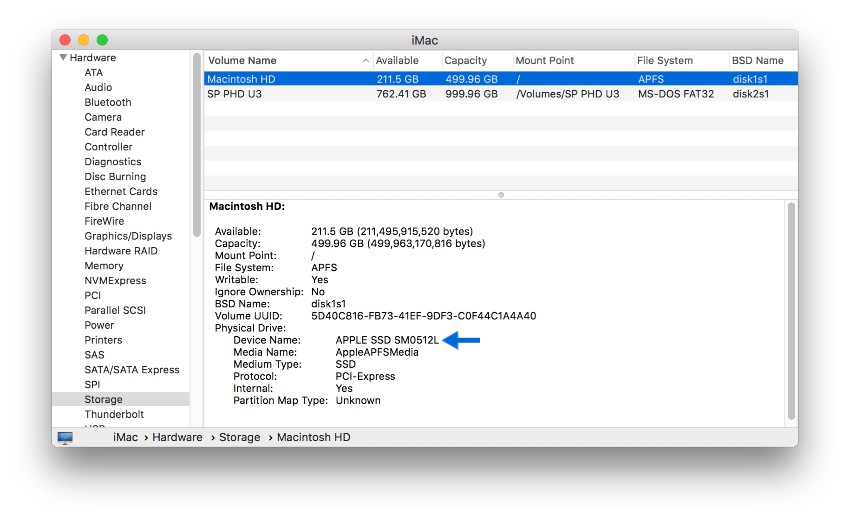Click the details pane vertical scrollbar
This screenshot has width=850, height=521.
pos(791,311)
